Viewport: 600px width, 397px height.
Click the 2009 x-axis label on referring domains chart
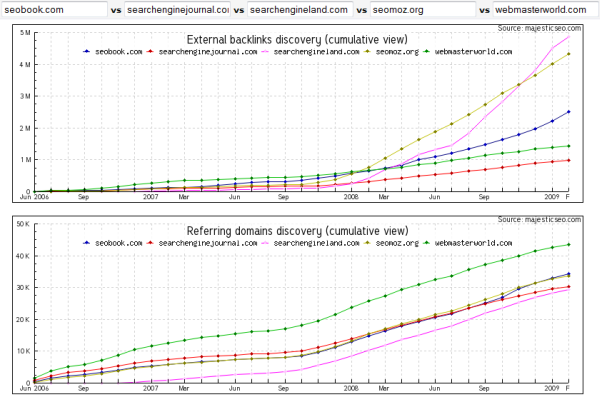tap(552, 388)
